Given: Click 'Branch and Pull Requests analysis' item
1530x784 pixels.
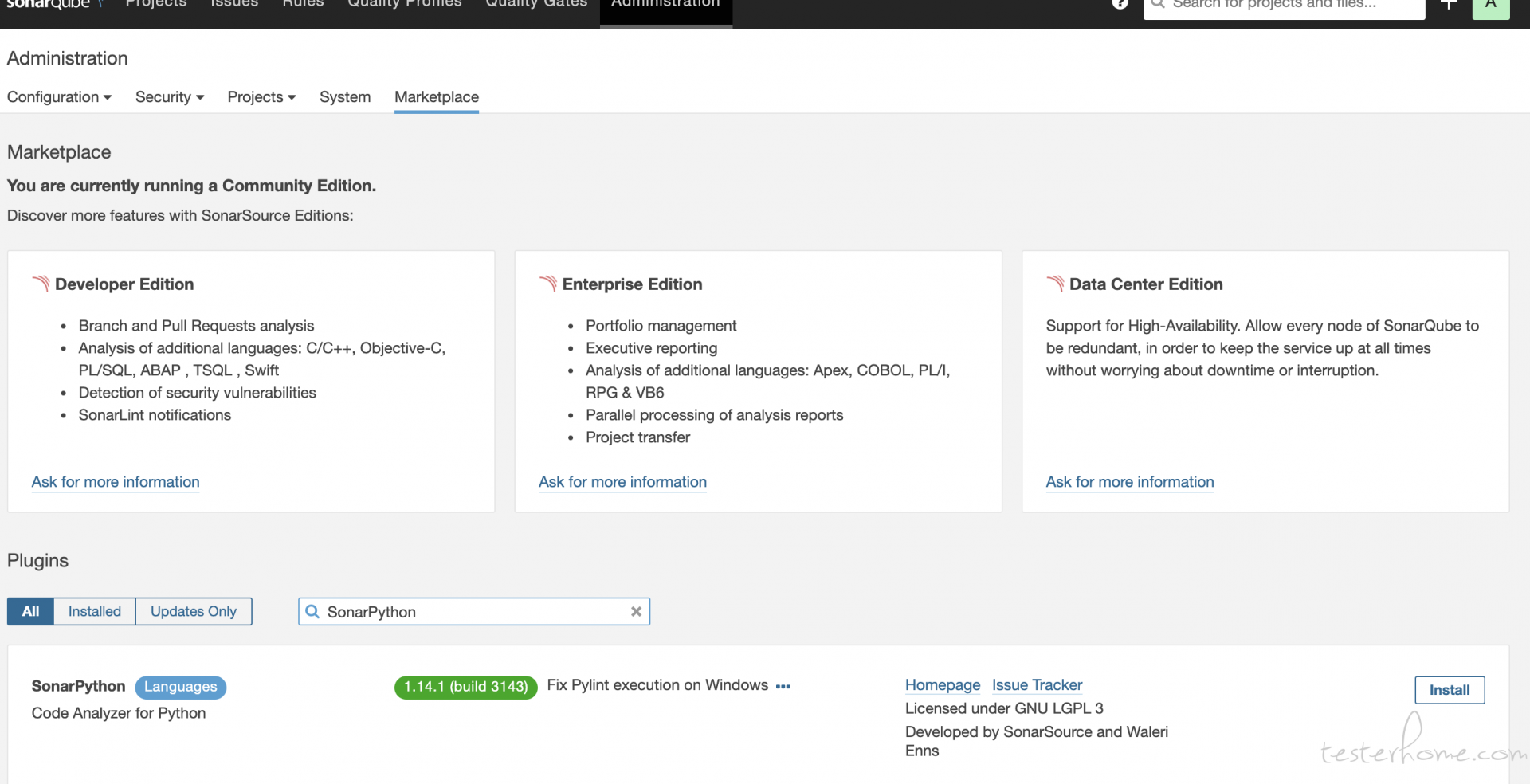Looking at the screenshot, I should (196, 326).
